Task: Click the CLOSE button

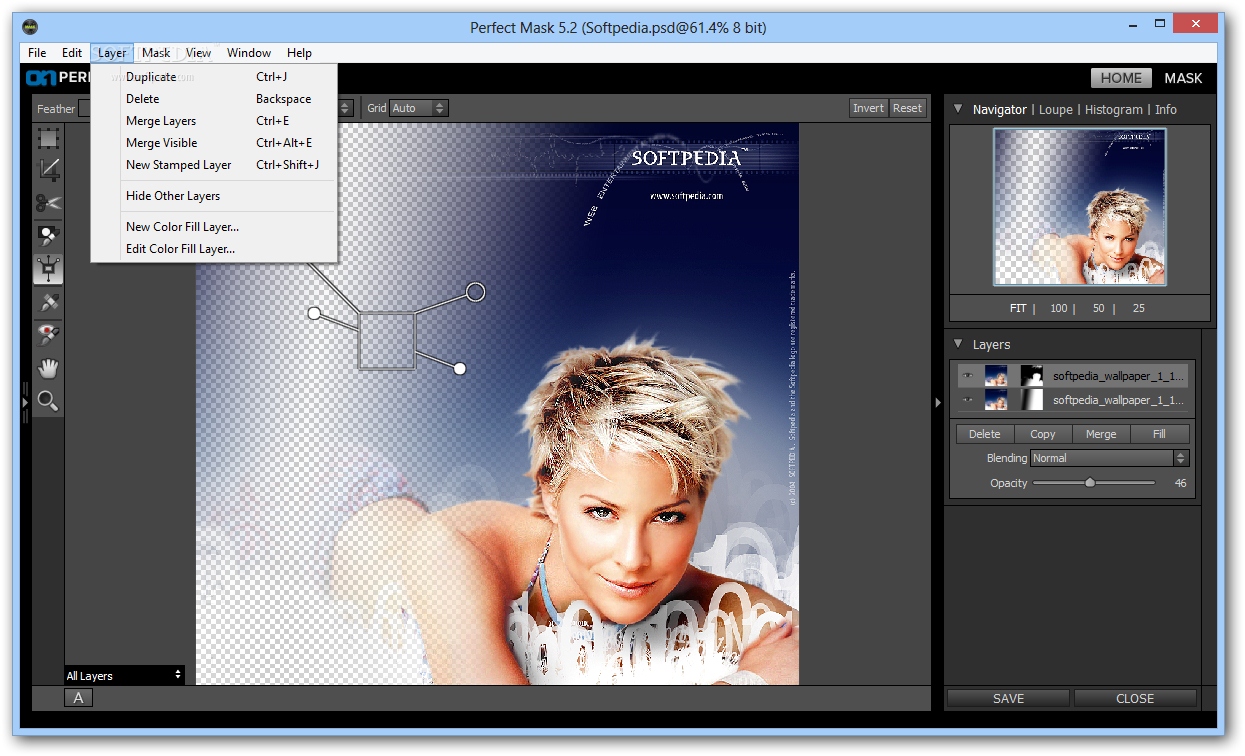Action: click(1135, 699)
